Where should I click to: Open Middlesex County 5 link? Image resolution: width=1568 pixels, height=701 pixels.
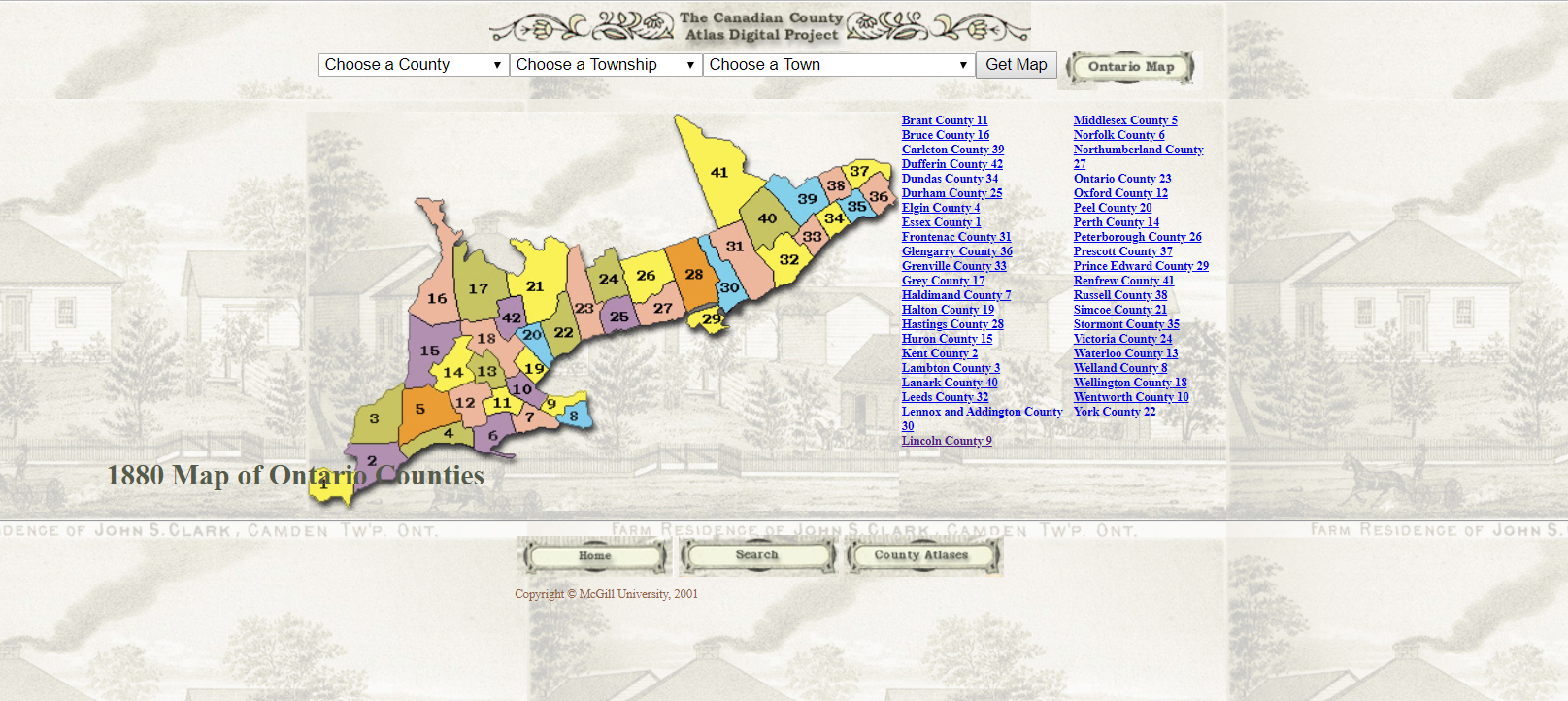(1125, 120)
